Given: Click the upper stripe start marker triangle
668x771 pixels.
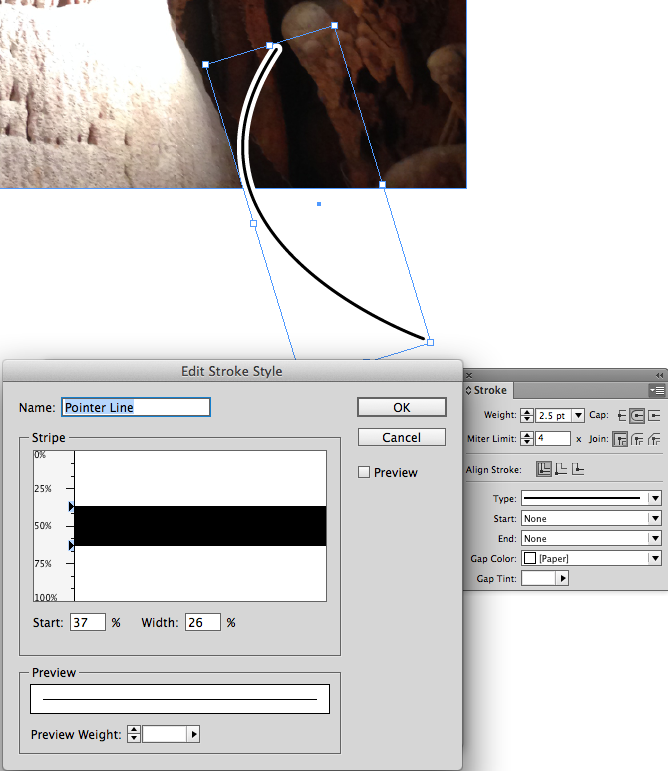Looking at the screenshot, I should (x=71, y=506).
